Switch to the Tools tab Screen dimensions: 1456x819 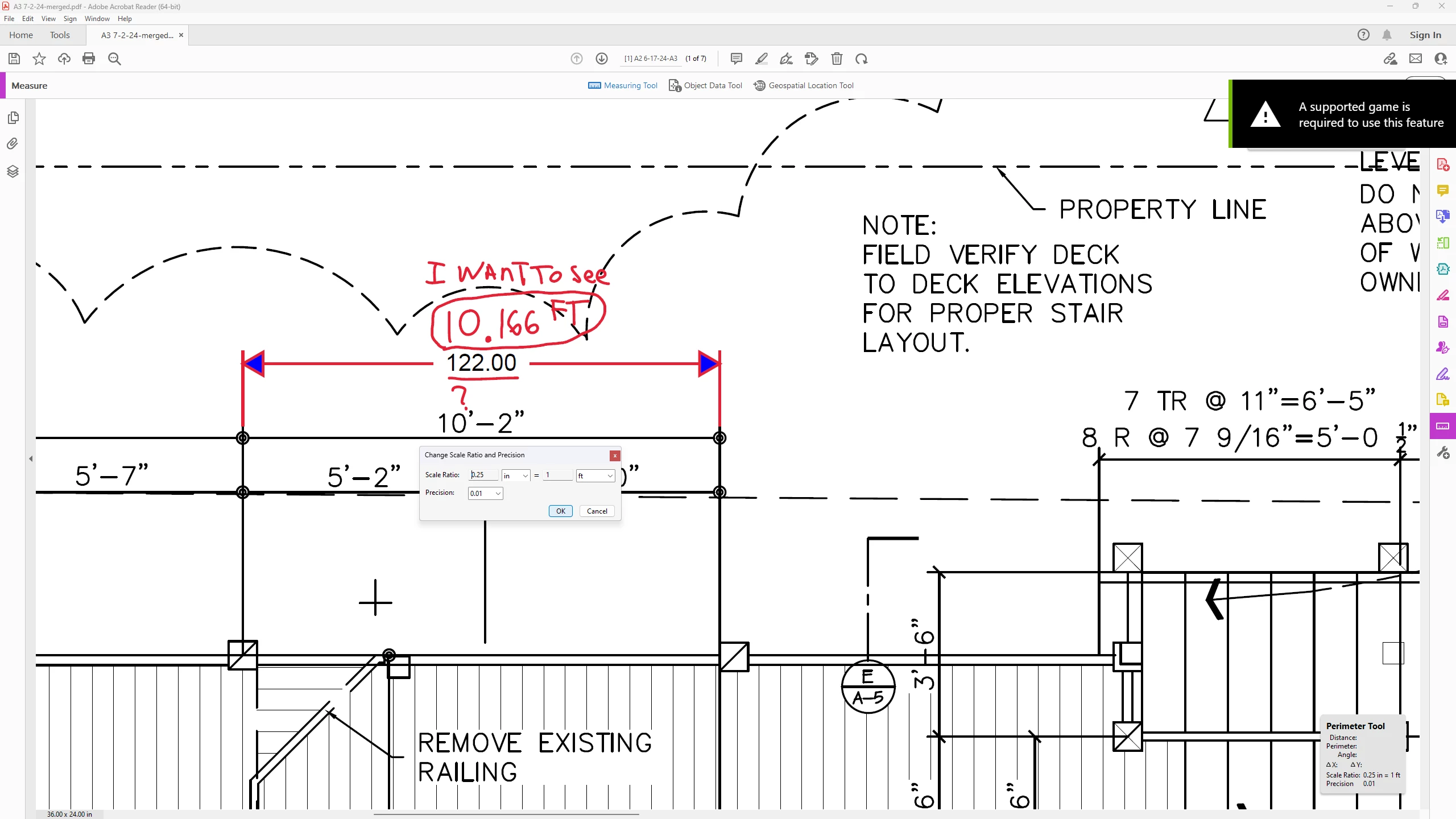pyautogui.click(x=60, y=35)
